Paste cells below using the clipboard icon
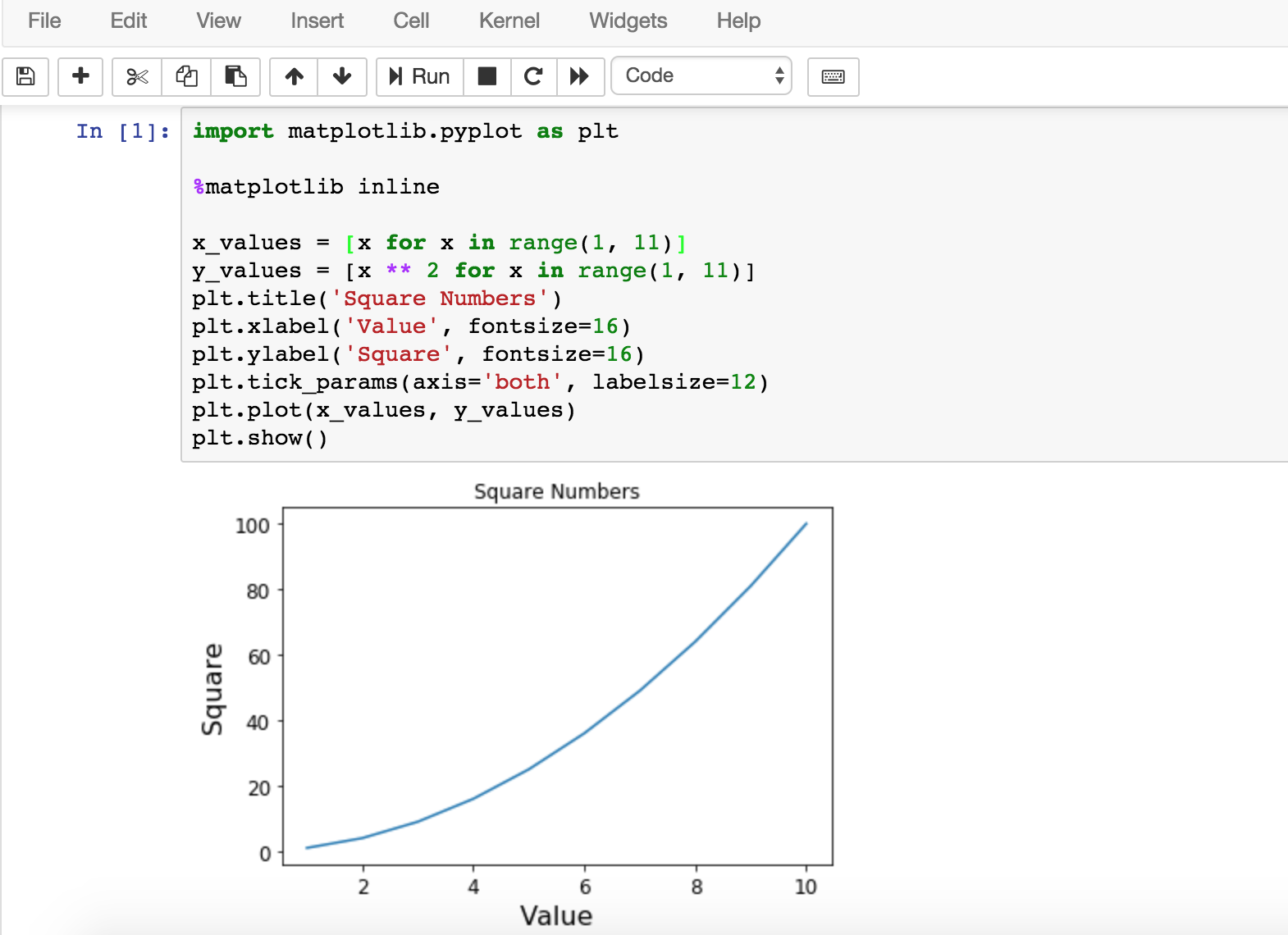This screenshot has height=935, width=1288. click(x=235, y=76)
